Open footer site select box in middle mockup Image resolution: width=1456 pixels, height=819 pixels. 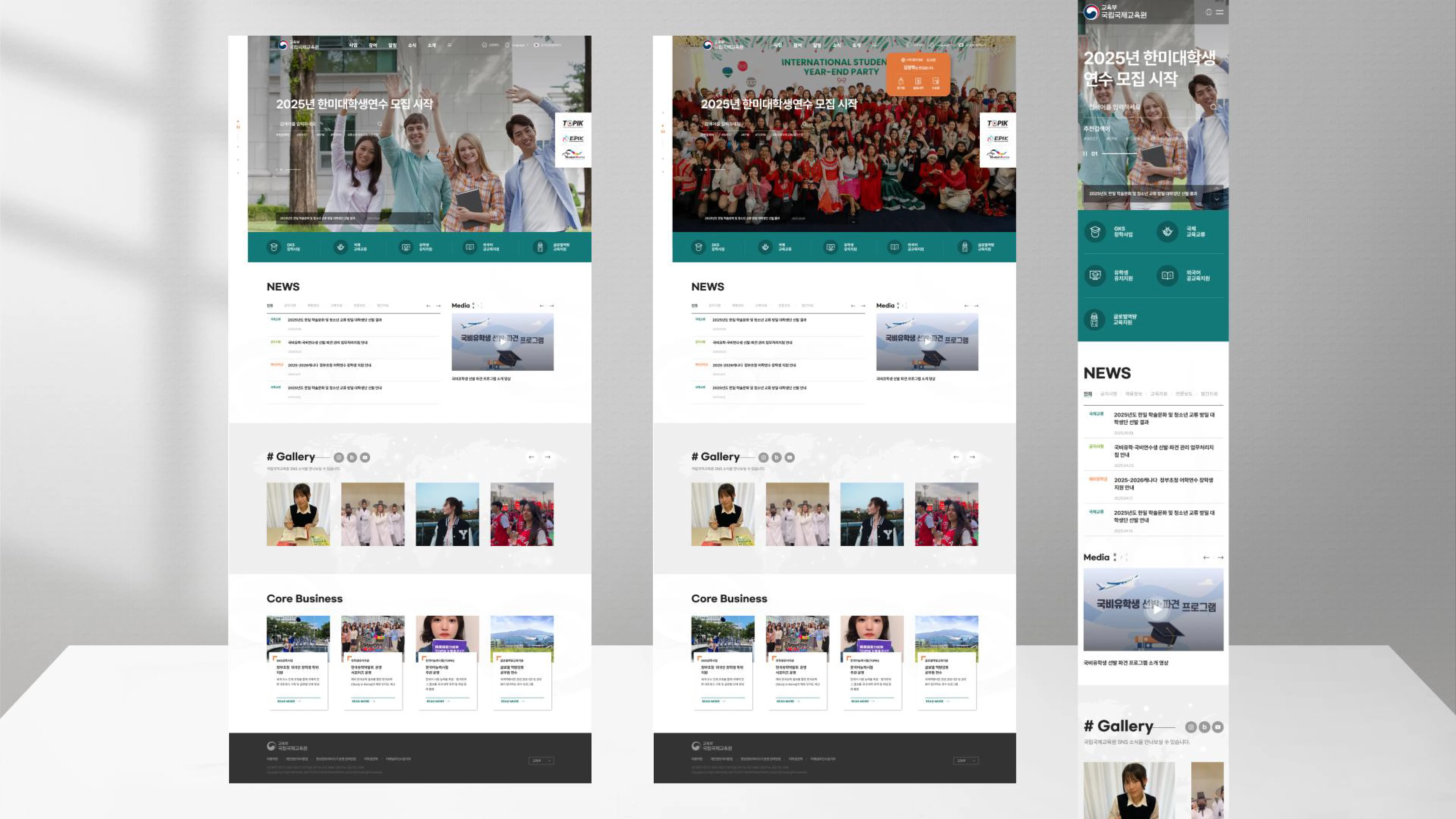[x=965, y=761]
